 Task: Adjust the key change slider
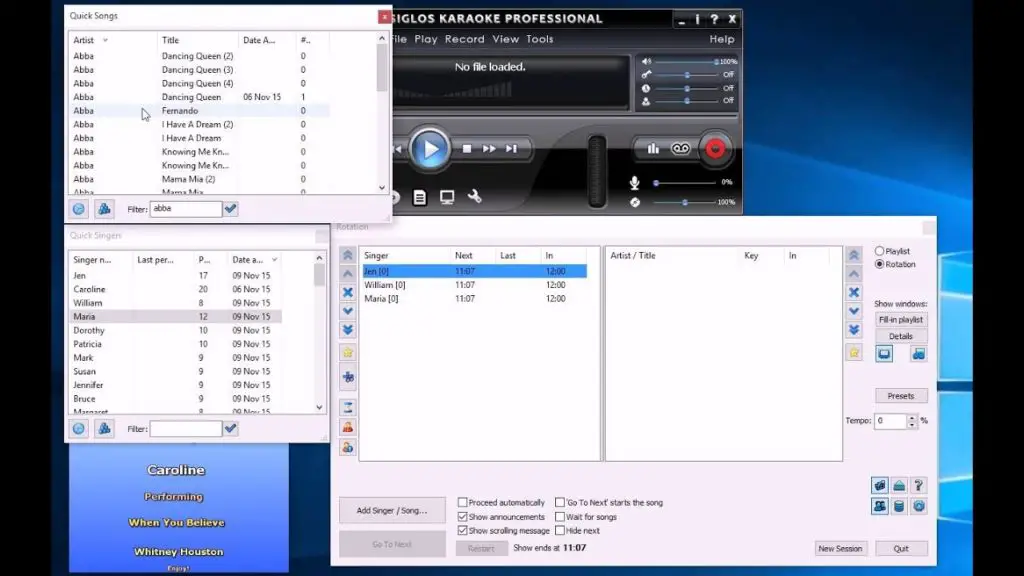pos(686,74)
